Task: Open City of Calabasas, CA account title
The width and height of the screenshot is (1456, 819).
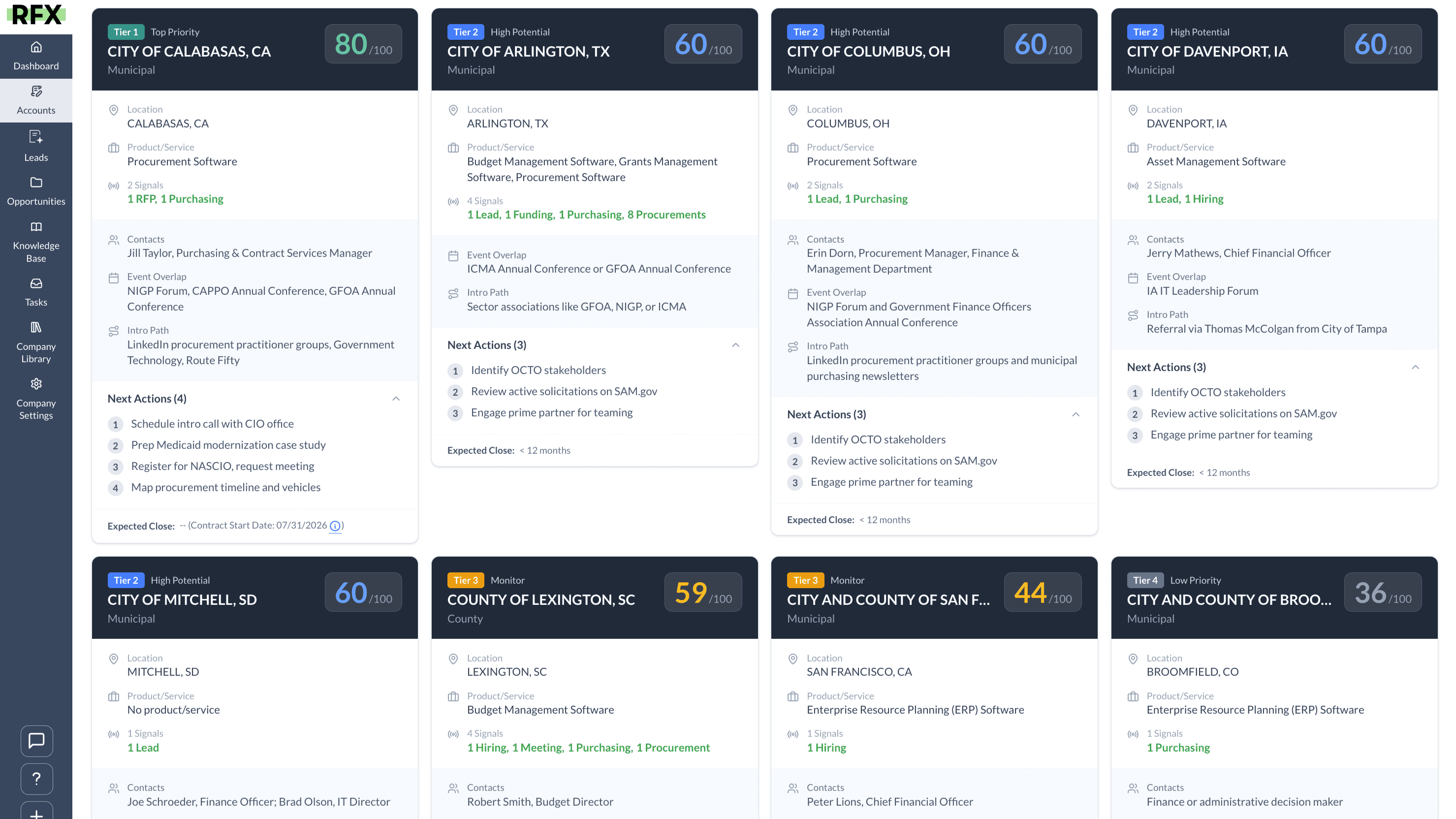Action: [189, 52]
